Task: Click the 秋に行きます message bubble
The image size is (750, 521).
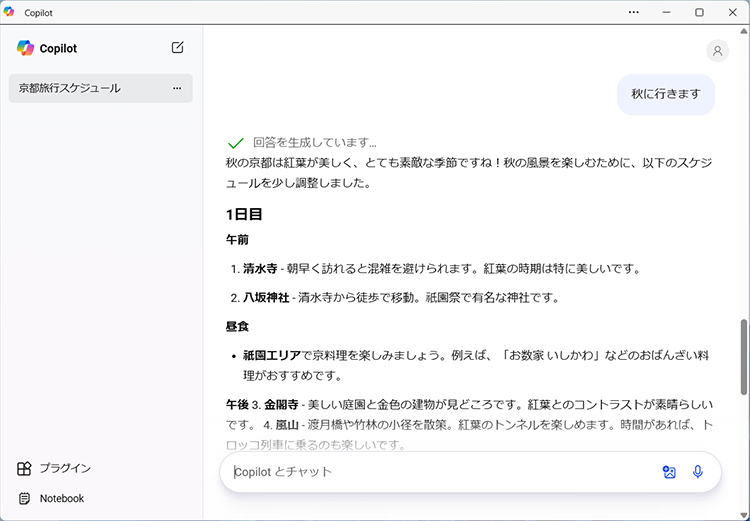Action: [665, 94]
